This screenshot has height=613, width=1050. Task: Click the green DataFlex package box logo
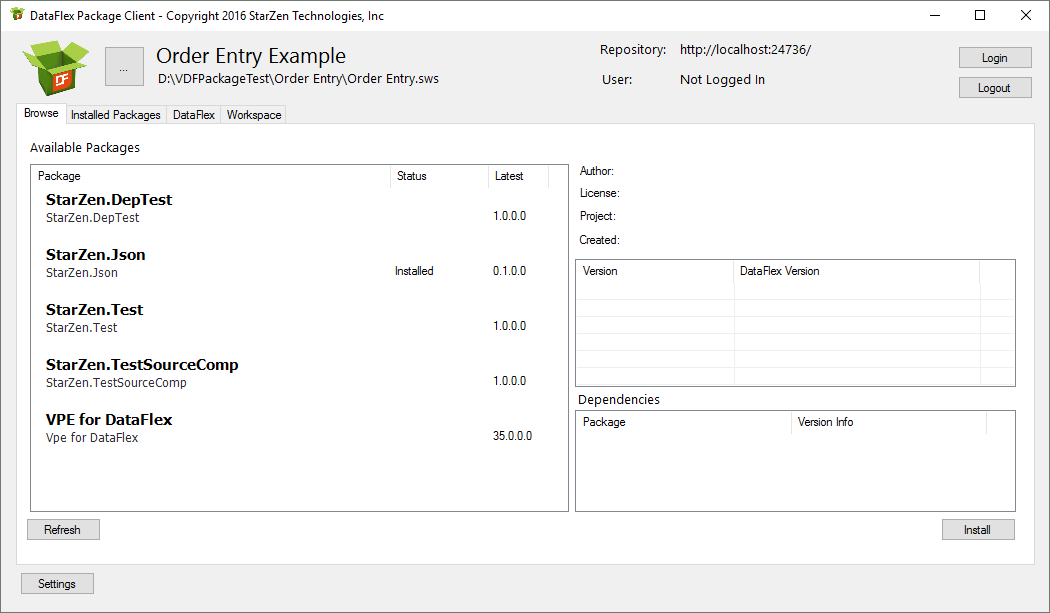coord(55,67)
